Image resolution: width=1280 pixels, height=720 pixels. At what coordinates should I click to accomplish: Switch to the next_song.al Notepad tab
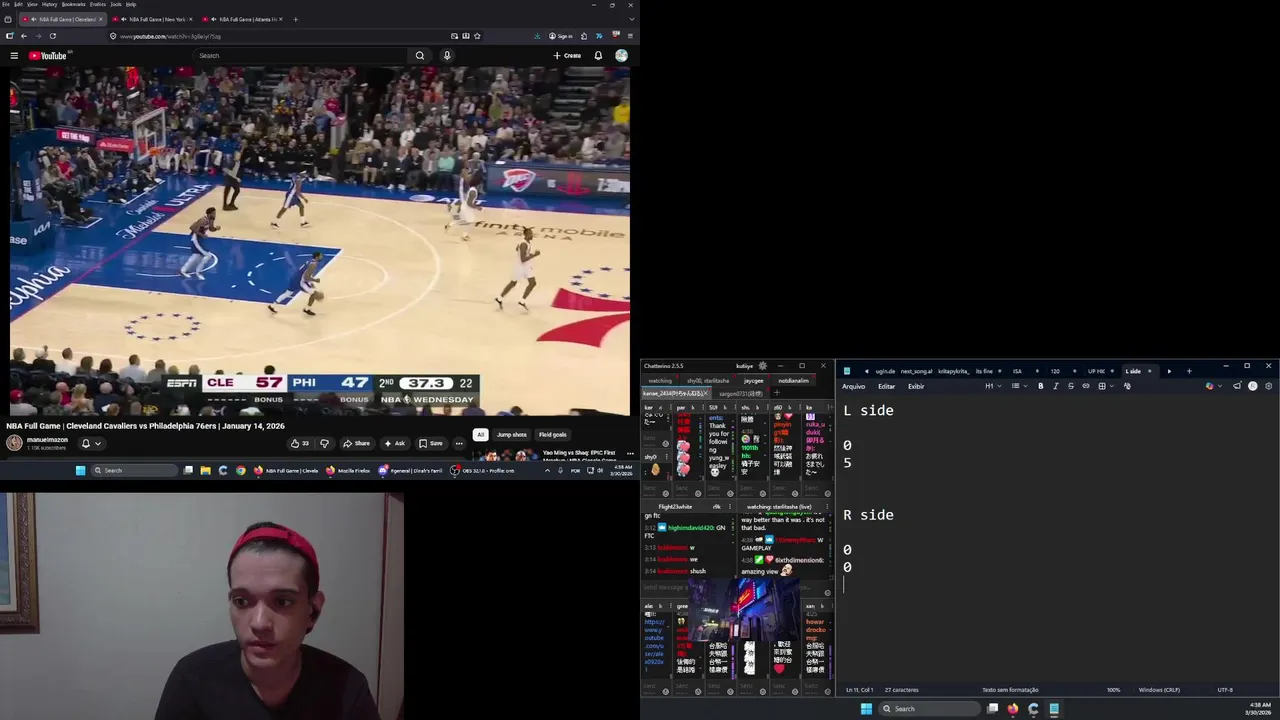[x=916, y=371]
